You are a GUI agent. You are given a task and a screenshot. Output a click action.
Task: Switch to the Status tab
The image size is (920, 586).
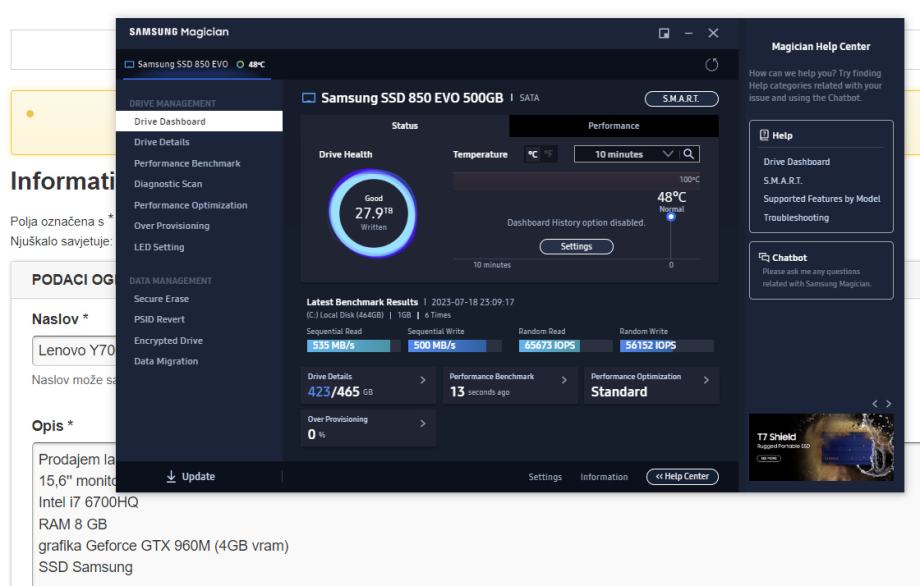[x=404, y=126]
